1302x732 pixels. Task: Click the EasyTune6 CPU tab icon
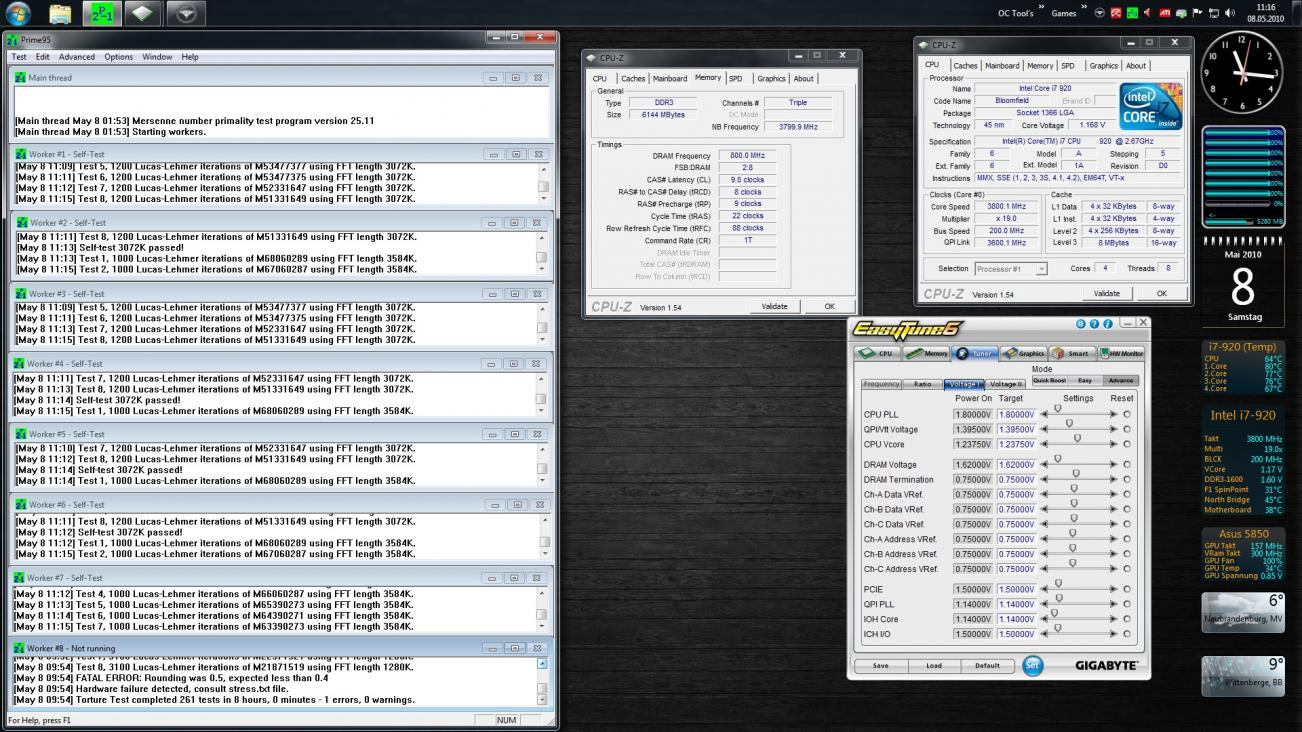pos(866,353)
